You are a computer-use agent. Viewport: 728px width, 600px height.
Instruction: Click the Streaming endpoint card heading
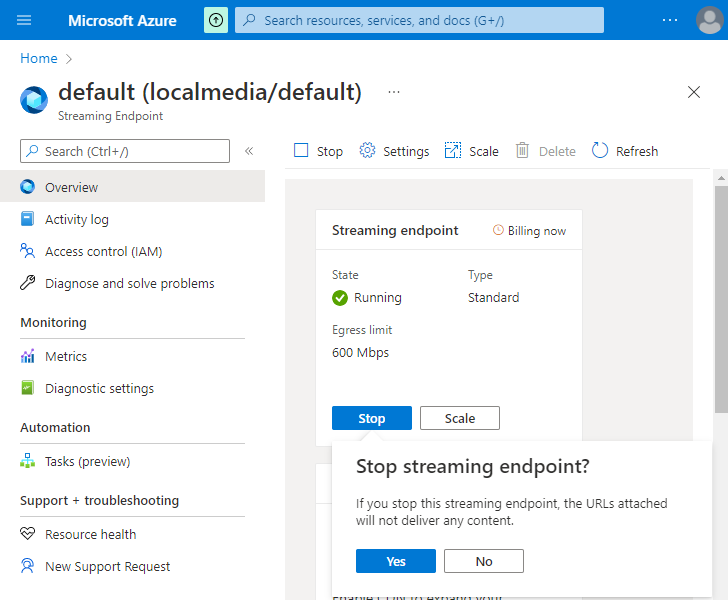395,230
